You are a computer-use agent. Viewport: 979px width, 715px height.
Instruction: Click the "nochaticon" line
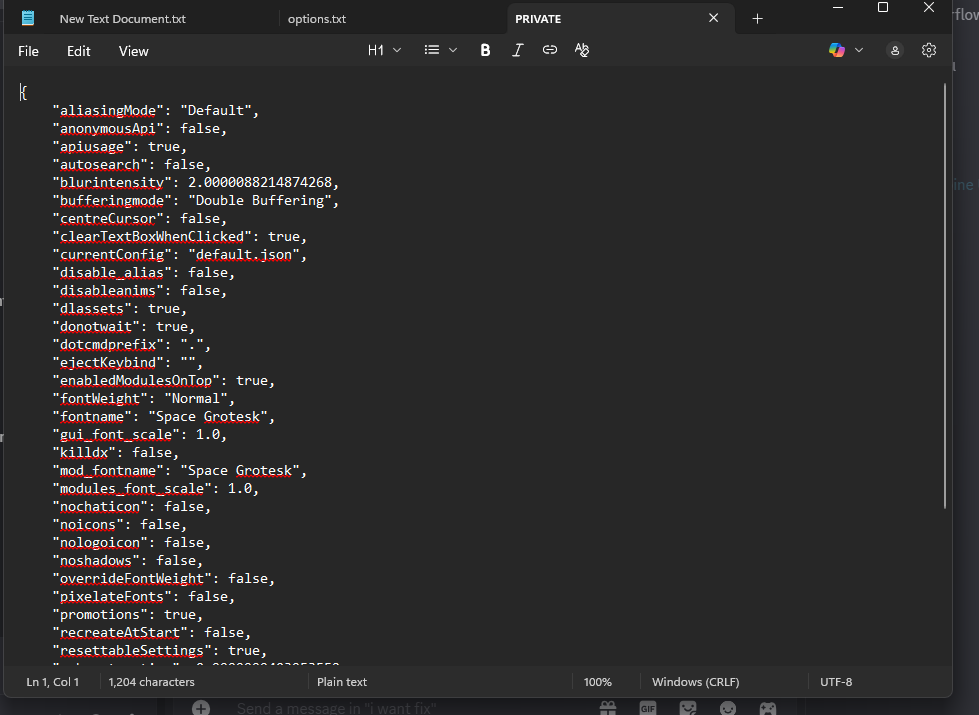click(x=132, y=507)
